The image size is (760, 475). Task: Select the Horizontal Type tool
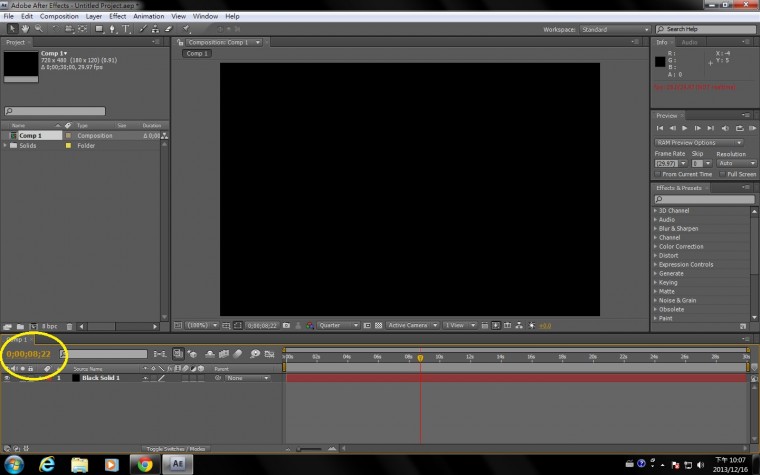(127, 29)
